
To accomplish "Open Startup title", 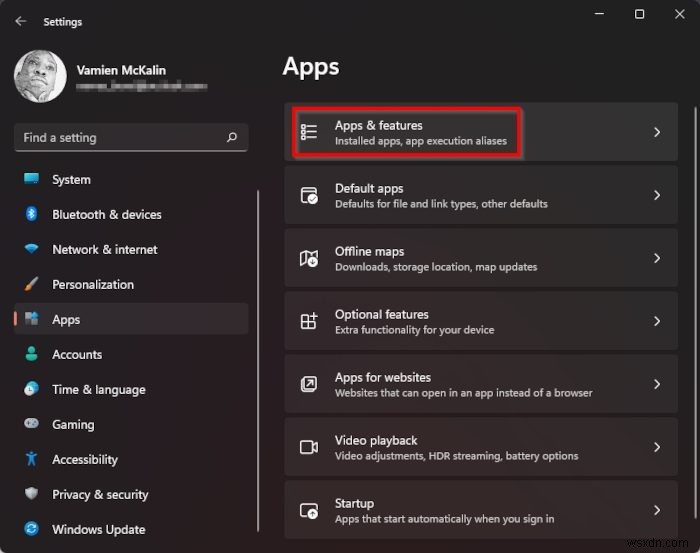I will point(354,503).
